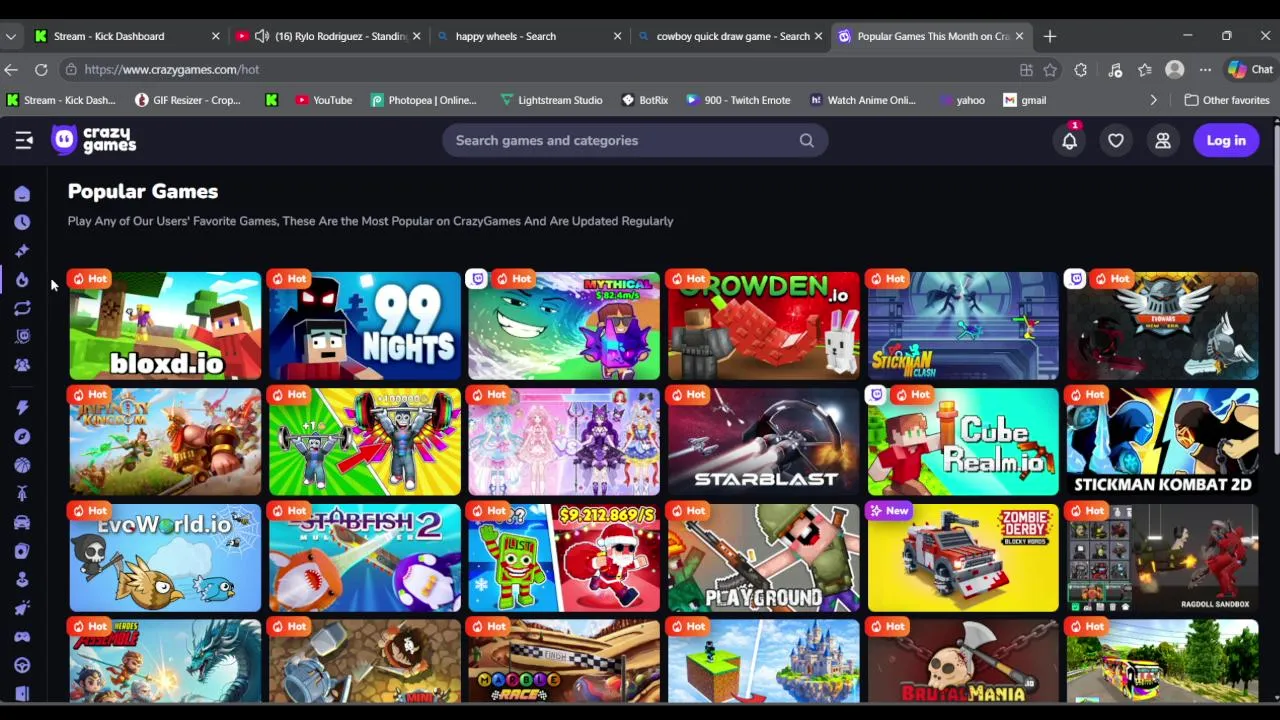
Task: Open the Updated arrows icon in sidebar
Action: pyautogui.click(x=22, y=308)
